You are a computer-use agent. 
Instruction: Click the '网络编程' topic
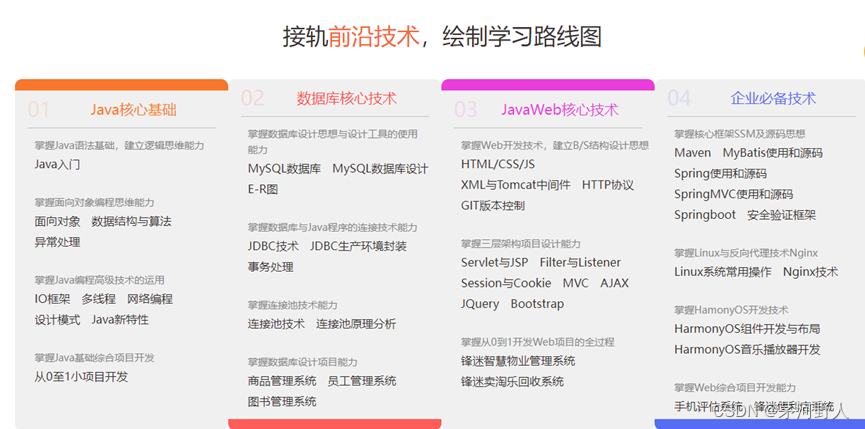point(150,299)
